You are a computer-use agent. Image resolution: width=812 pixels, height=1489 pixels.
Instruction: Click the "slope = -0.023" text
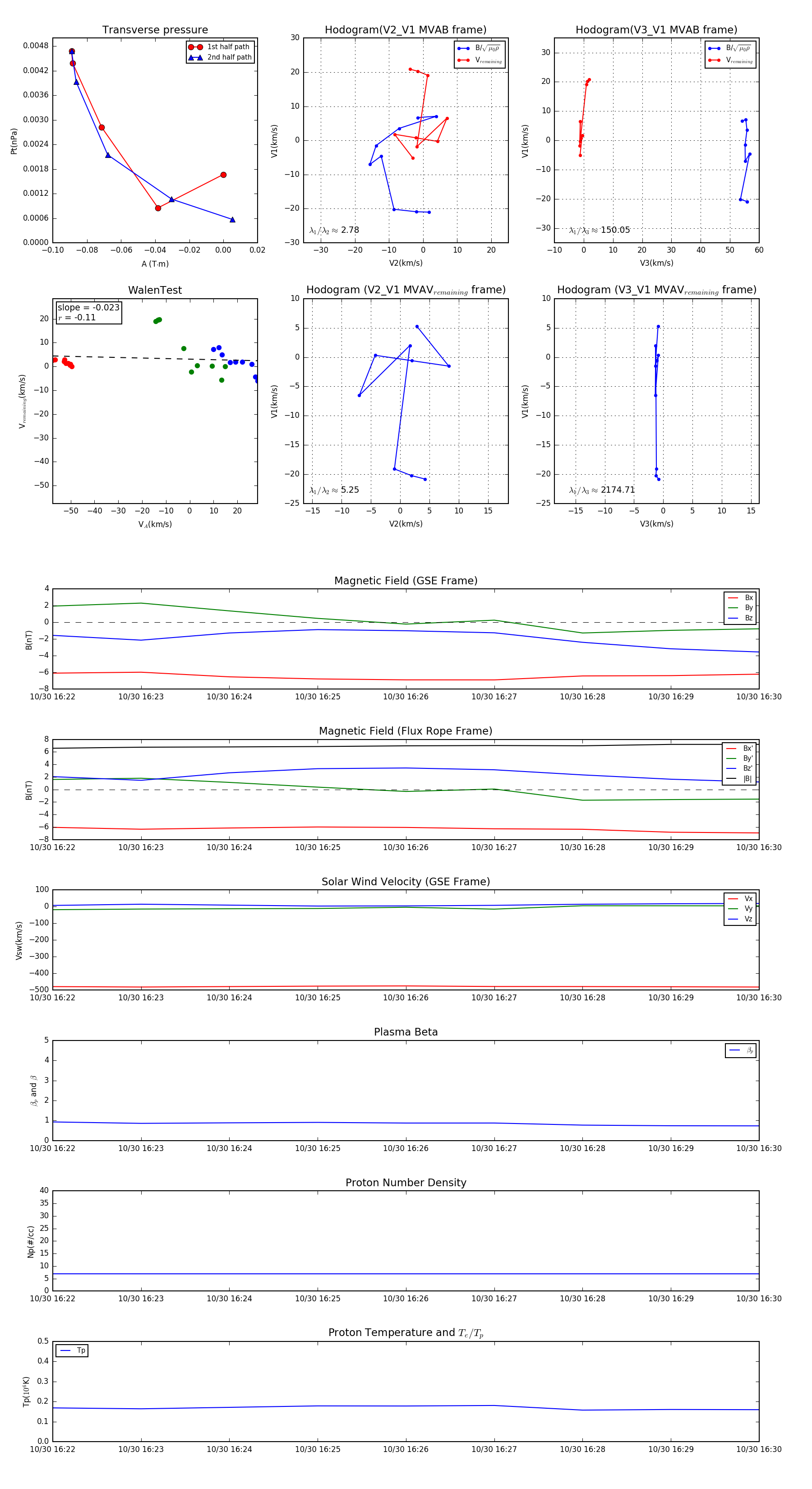coord(88,308)
